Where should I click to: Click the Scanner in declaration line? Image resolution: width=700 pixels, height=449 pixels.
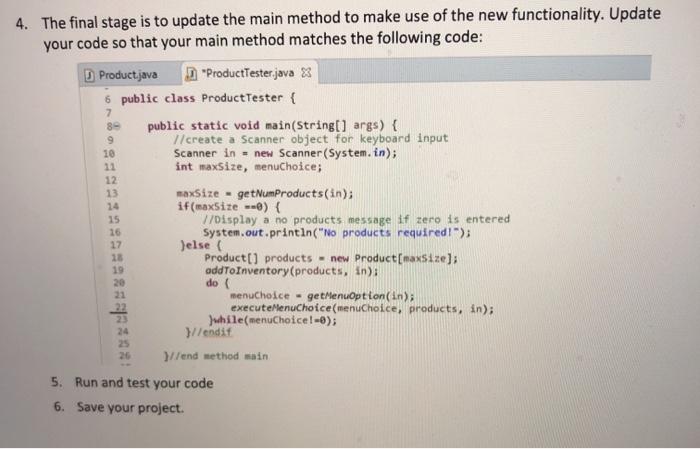pyautogui.click(x=285, y=153)
